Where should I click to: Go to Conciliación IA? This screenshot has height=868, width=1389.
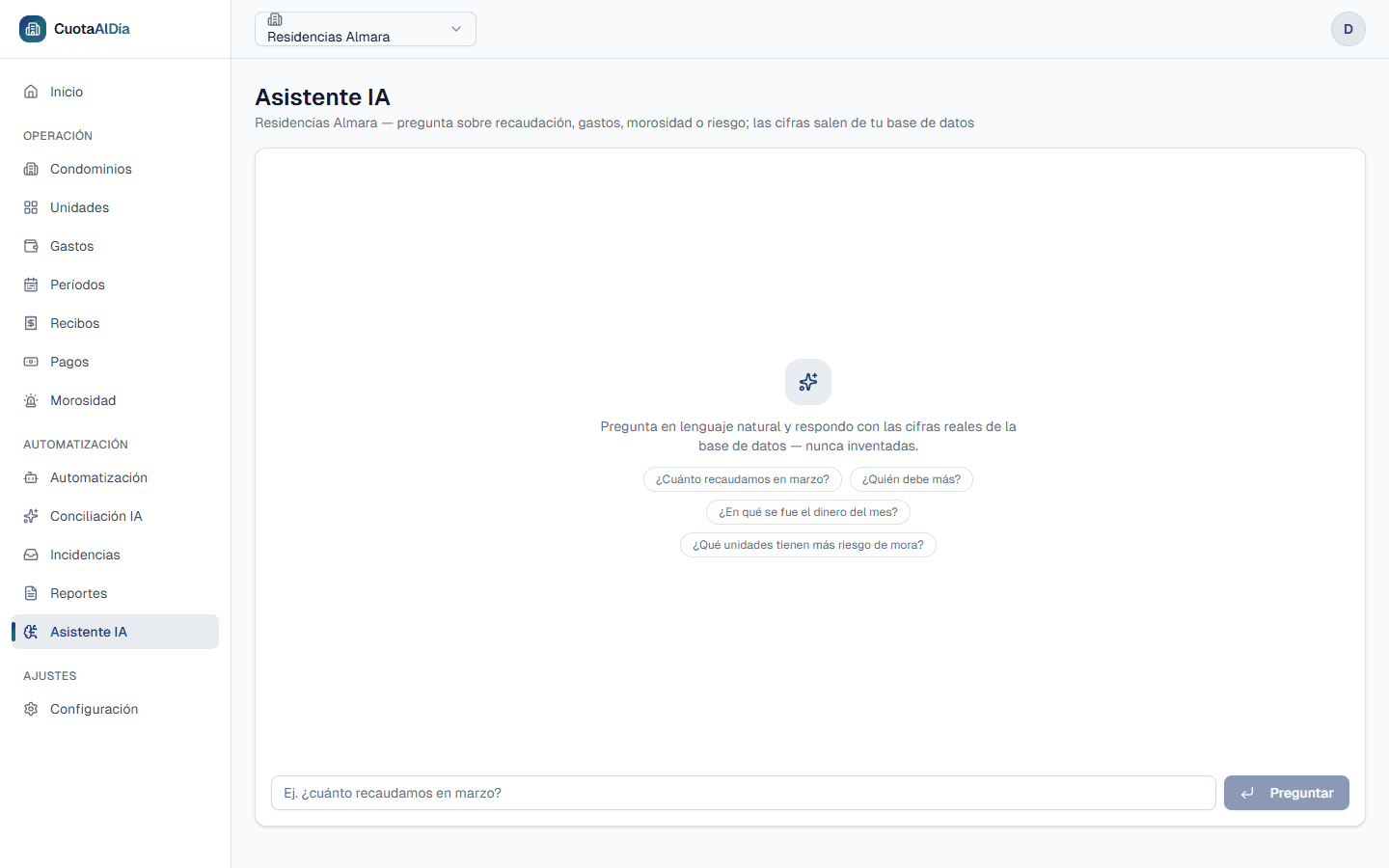click(116, 516)
